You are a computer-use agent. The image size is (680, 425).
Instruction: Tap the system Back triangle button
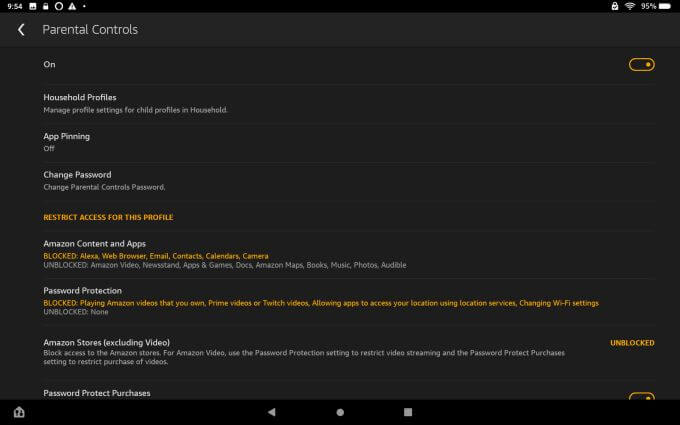pos(272,412)
